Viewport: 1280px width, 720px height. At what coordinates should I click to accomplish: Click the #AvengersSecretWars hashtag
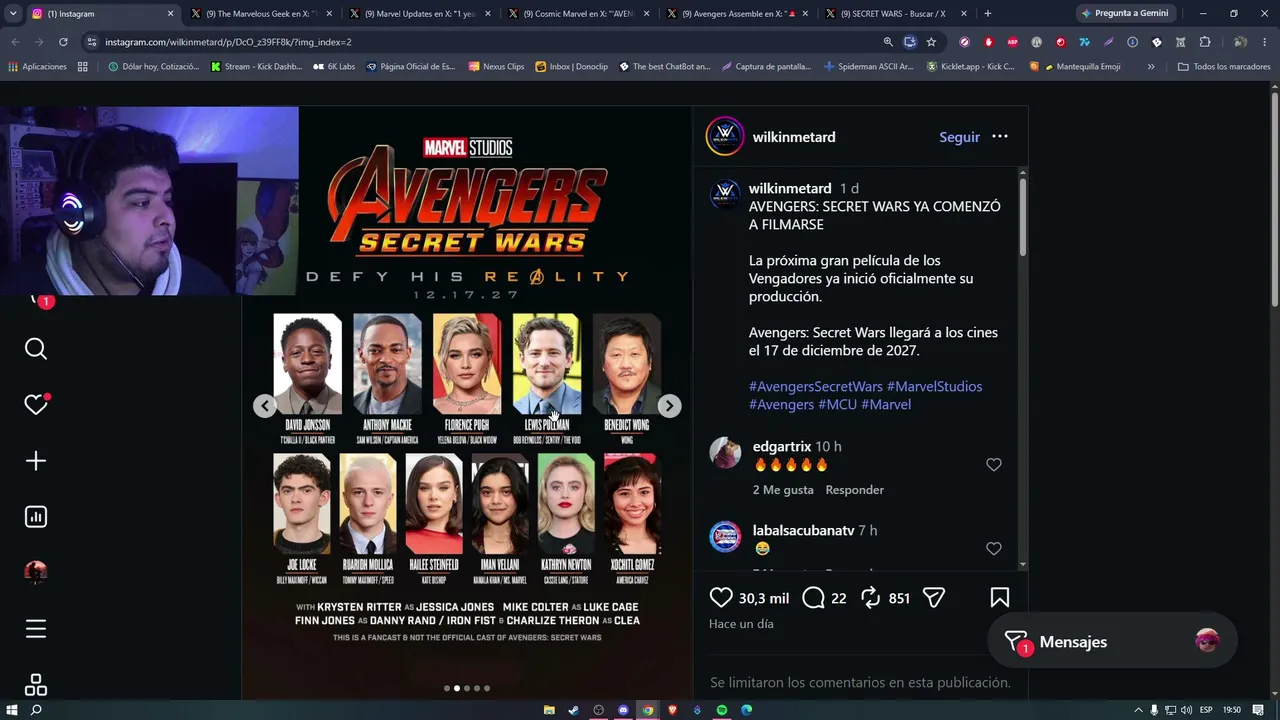[x=816, y=387]
